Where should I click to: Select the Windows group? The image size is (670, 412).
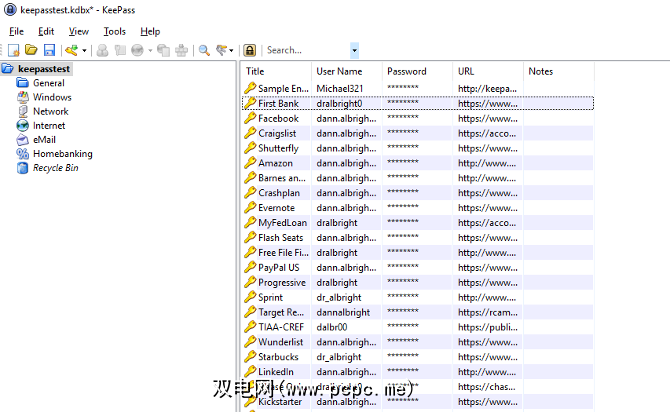click(52, 97)
